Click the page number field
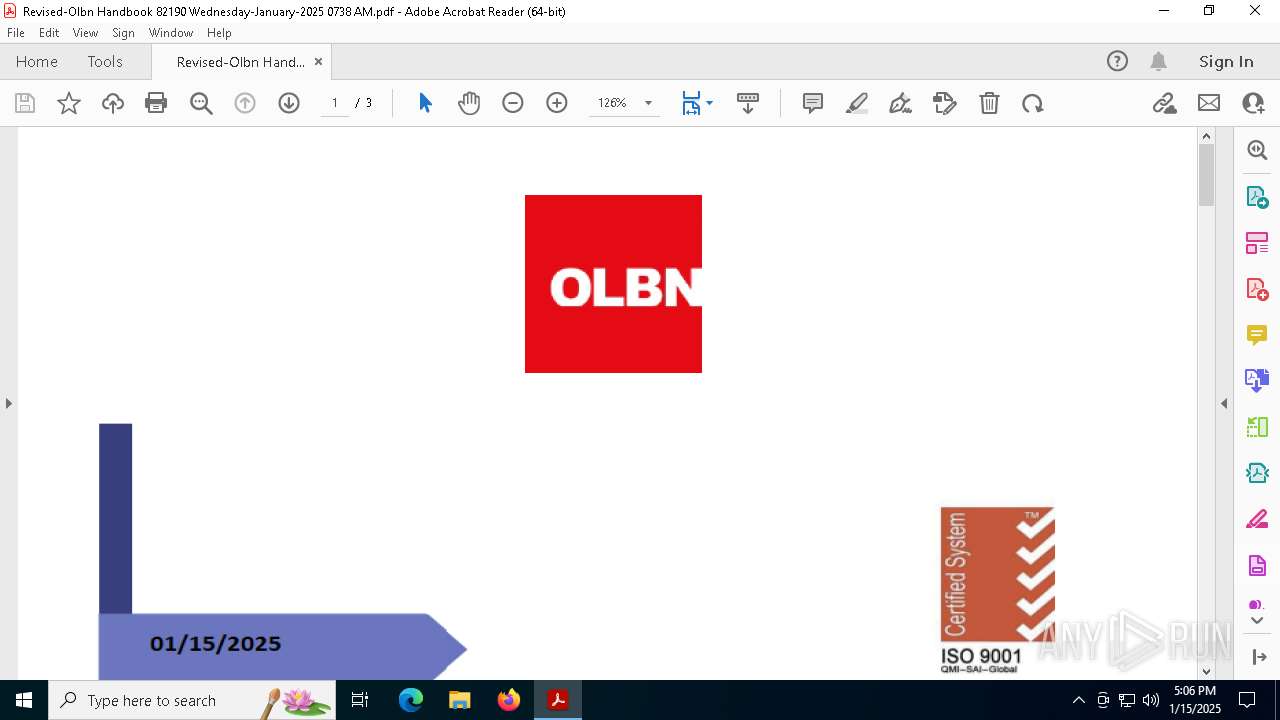 tap(335, 103)
